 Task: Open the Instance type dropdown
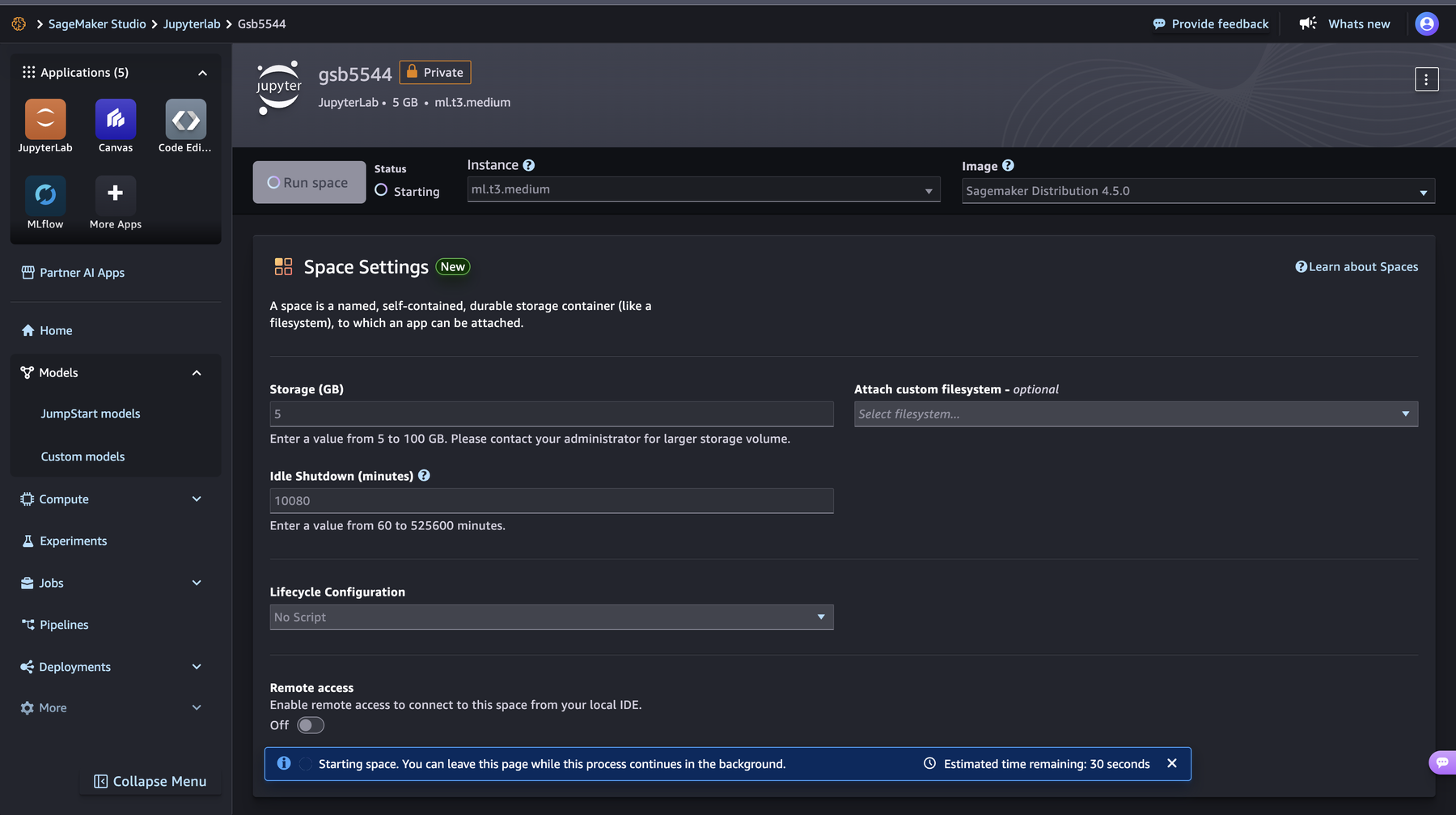click(704, 189)
